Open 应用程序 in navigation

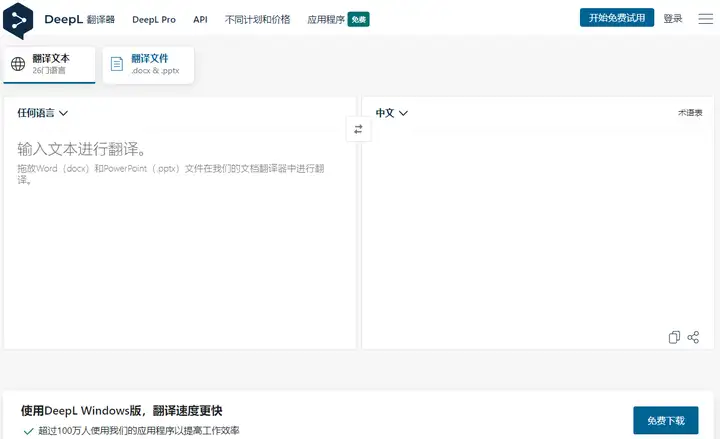(x=326, y=19)
